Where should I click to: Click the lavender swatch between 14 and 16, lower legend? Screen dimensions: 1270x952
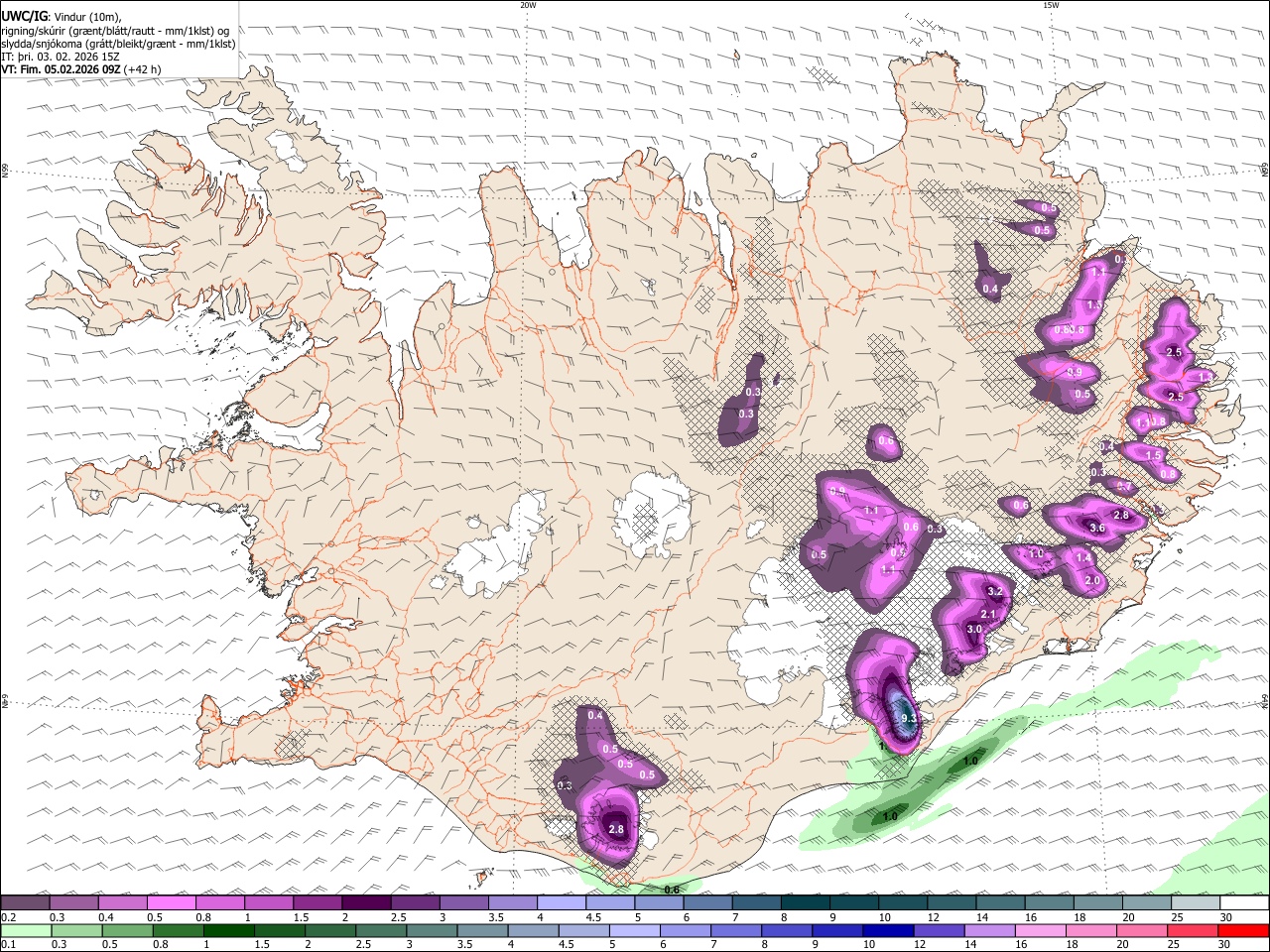(989, 930)
